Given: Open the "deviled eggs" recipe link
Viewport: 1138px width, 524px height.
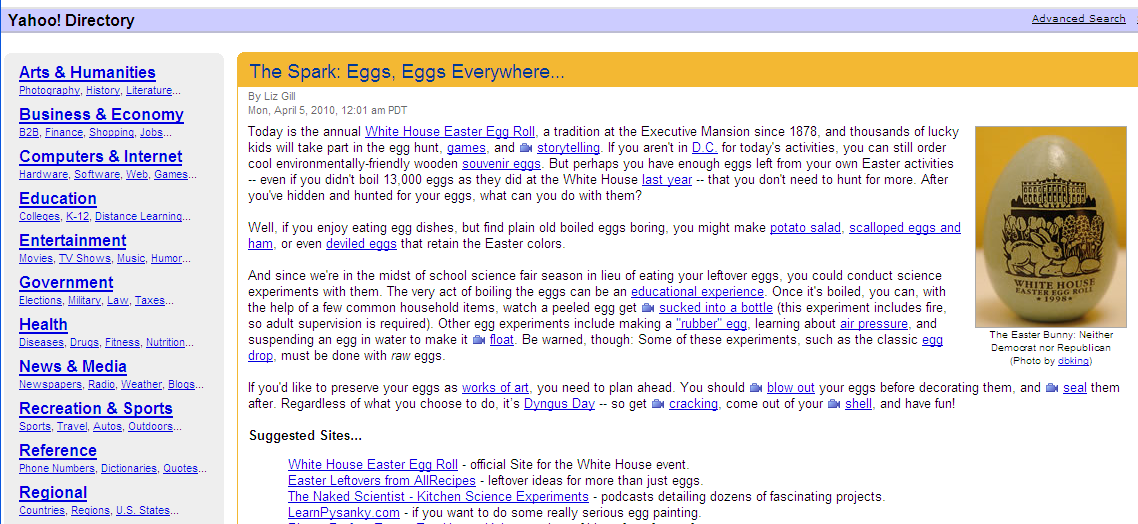Looking at the screenshot, I should click(362, 244).
